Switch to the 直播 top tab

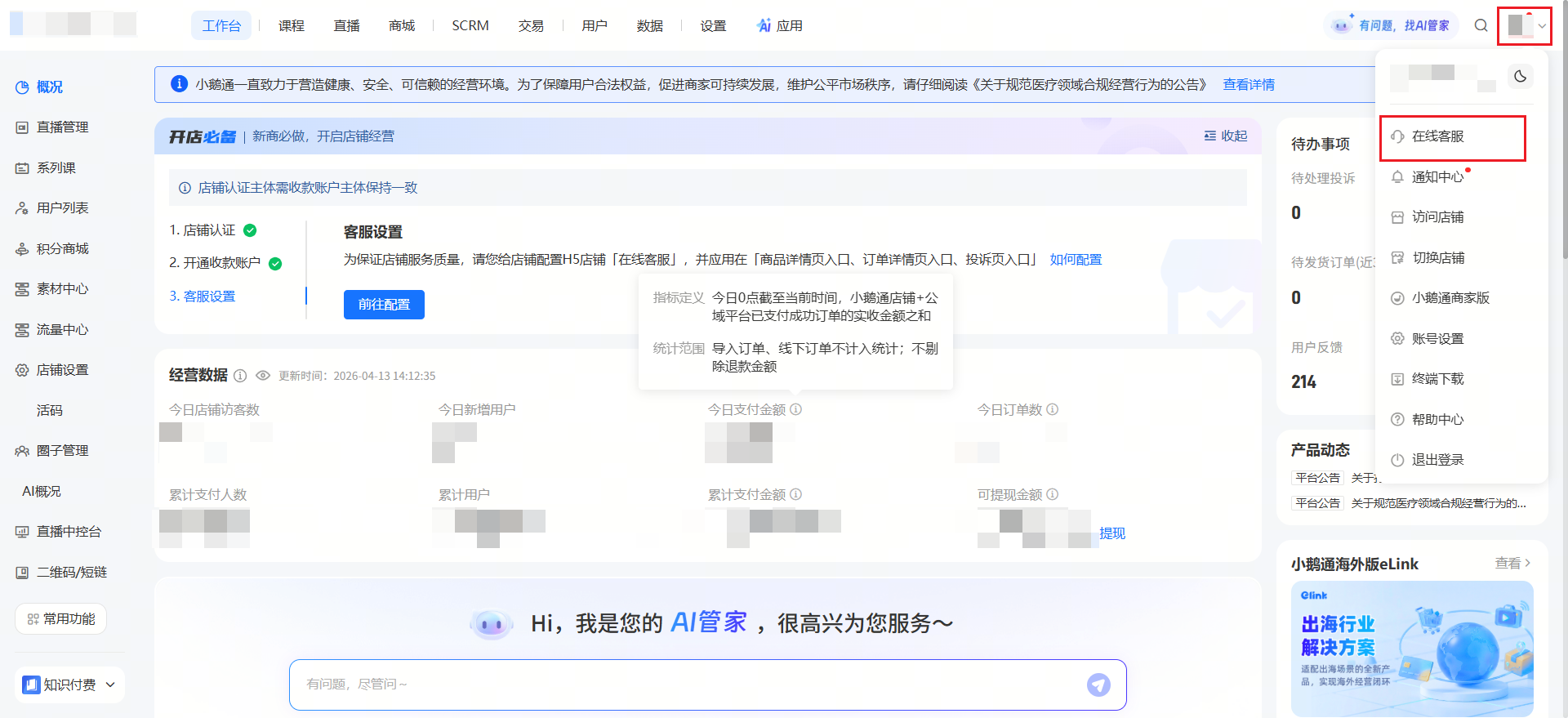point(347,26)
